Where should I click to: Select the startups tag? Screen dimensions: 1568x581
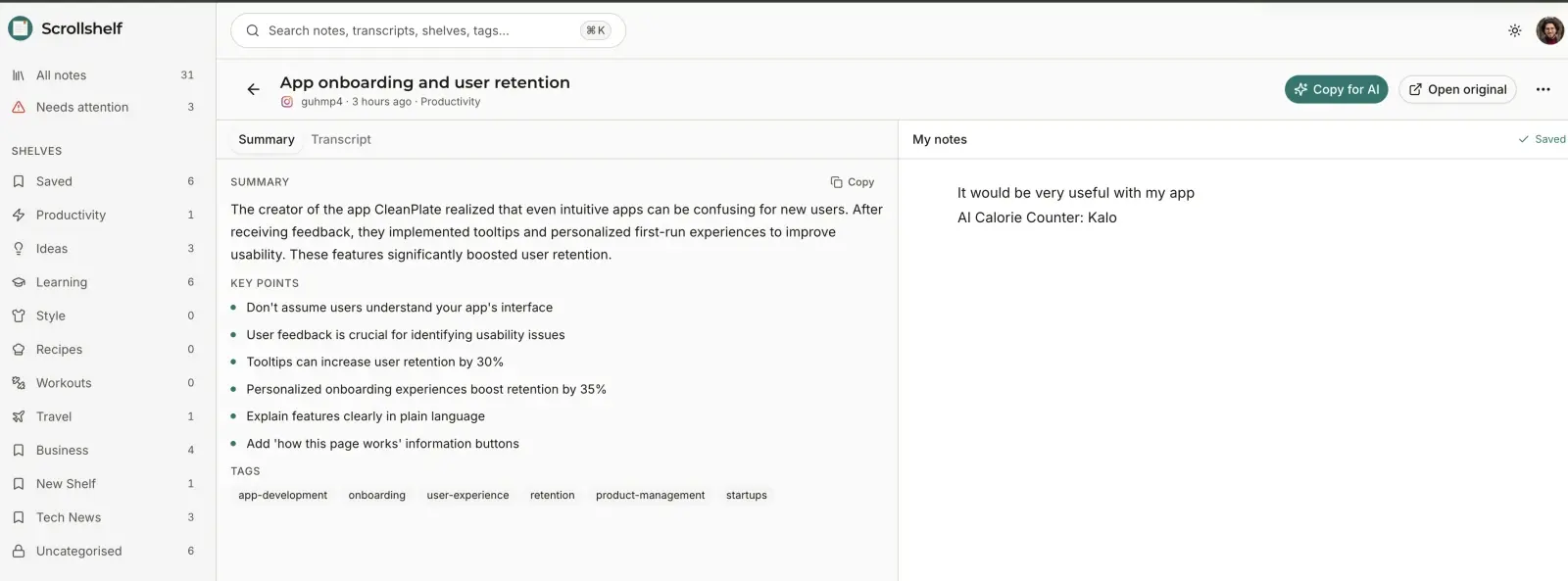tap(746, 496)
